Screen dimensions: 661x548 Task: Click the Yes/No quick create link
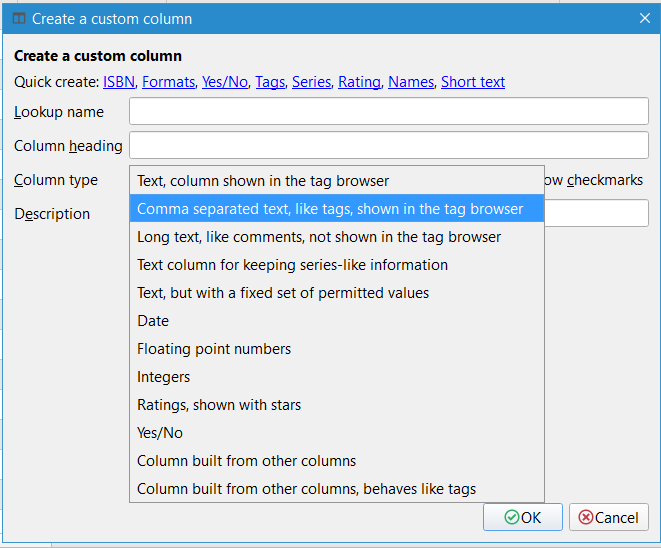coord(225,82)
